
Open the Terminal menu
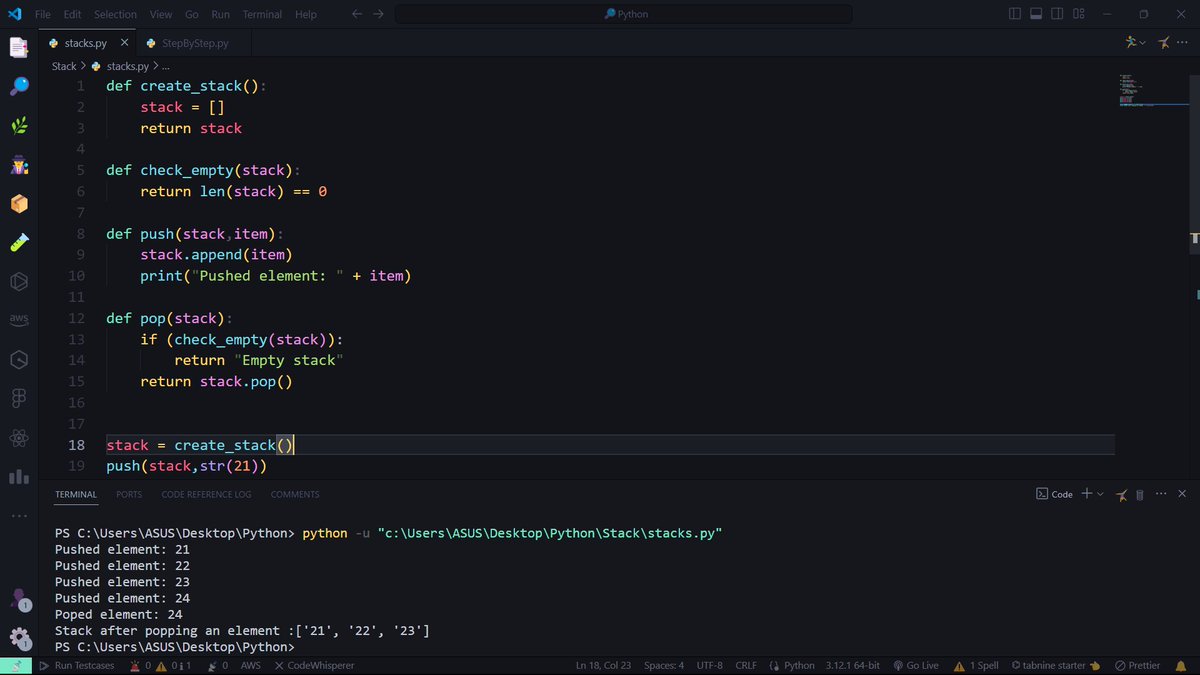tap(262, 14)
